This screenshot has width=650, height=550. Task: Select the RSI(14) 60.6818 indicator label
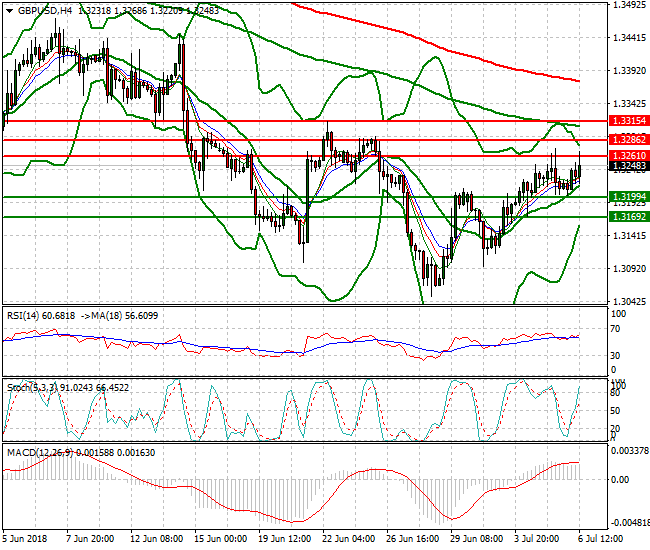coord(41,316)
